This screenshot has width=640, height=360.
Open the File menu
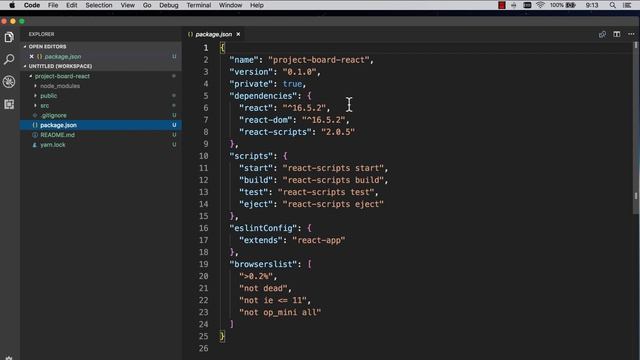53,5
